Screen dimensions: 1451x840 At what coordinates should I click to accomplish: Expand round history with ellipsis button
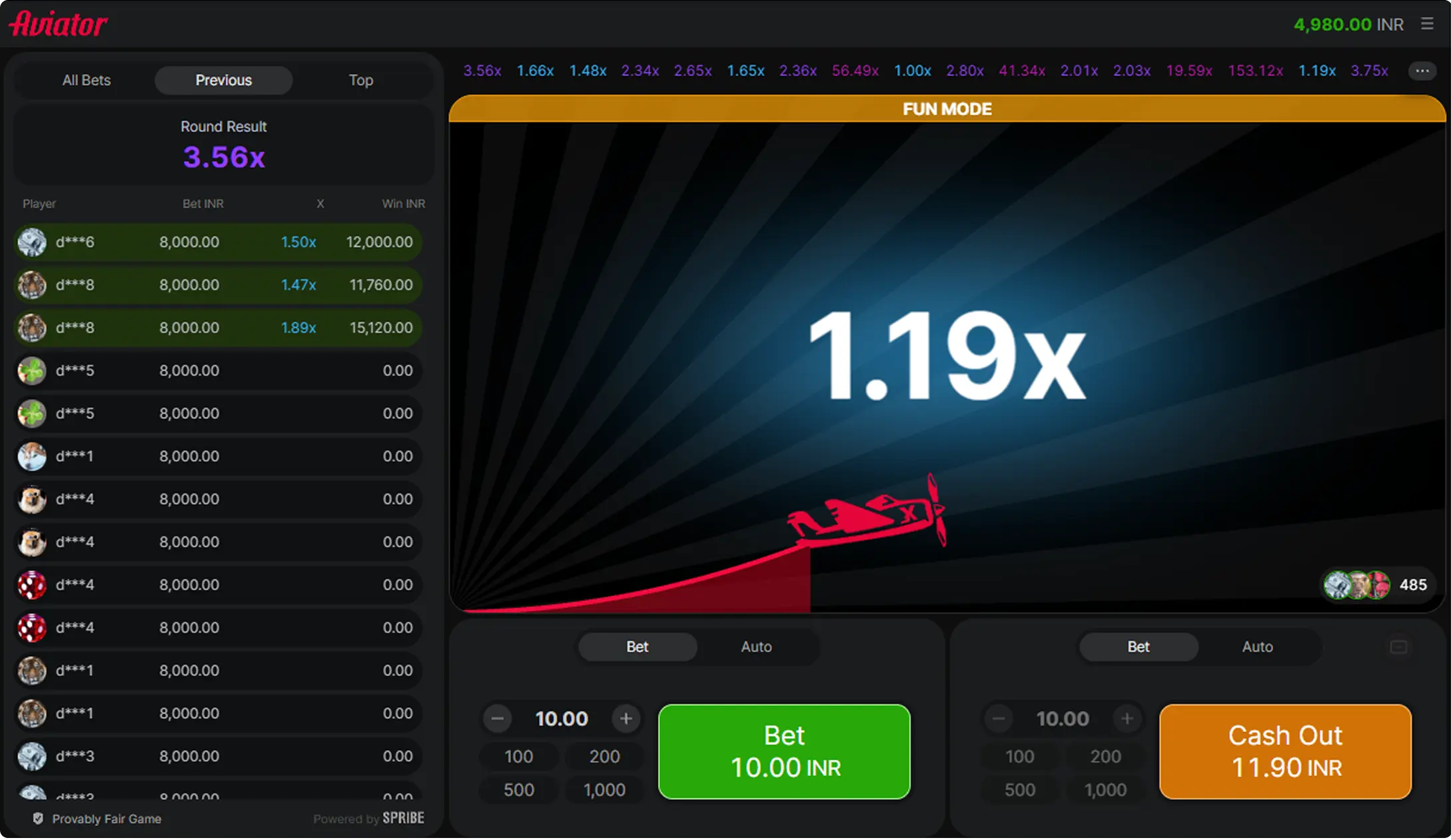1422,71
